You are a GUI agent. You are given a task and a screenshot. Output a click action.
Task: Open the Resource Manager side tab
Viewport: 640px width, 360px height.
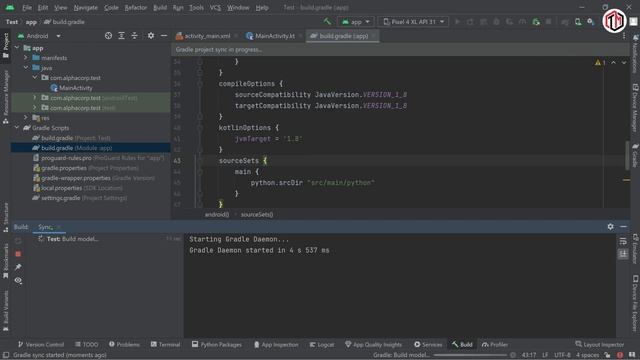pos(5,96)
